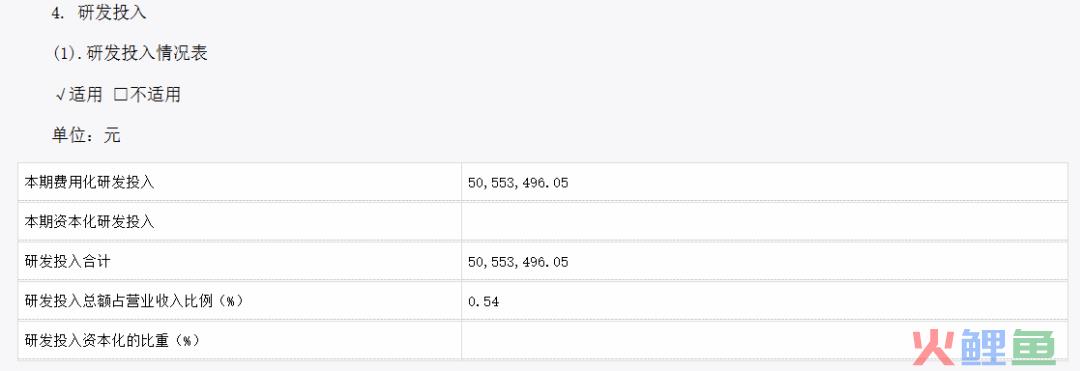Select the 研发投入总额占营业收入比例 label
The width and height of the screenshot is (1080, 371).
coord(134,301)
